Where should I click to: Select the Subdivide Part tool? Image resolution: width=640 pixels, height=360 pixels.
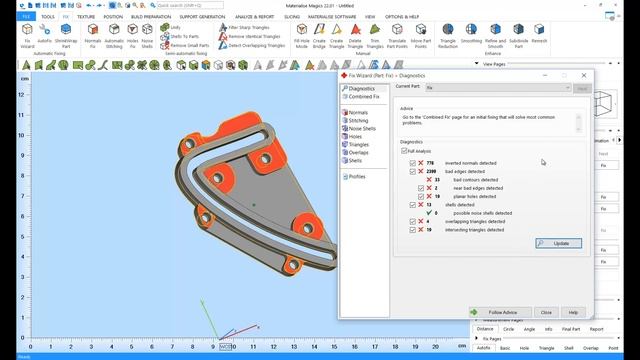pyautogui.click(x=518, y=36)
